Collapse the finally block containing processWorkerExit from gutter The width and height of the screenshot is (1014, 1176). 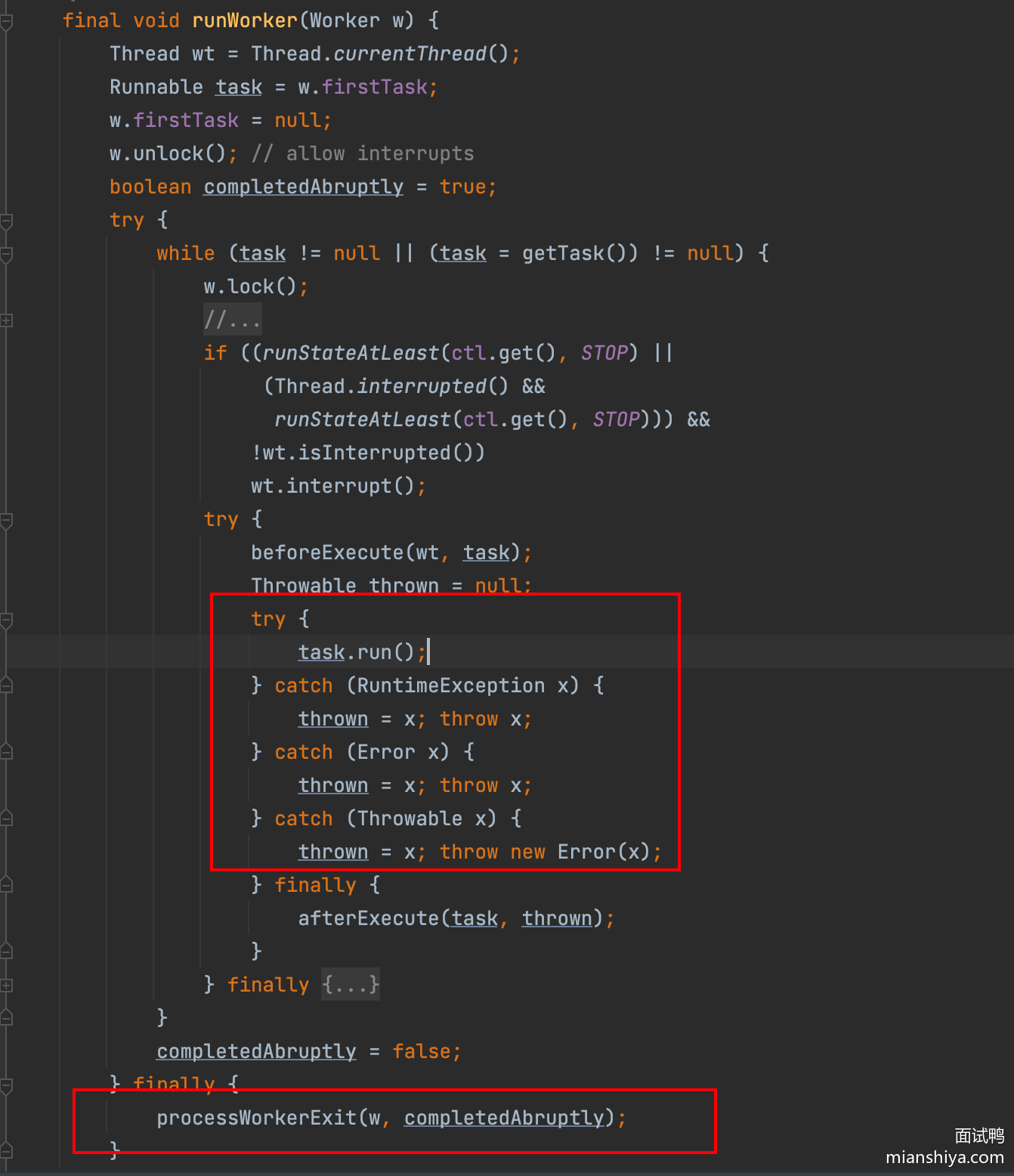tap(6, 1086)
